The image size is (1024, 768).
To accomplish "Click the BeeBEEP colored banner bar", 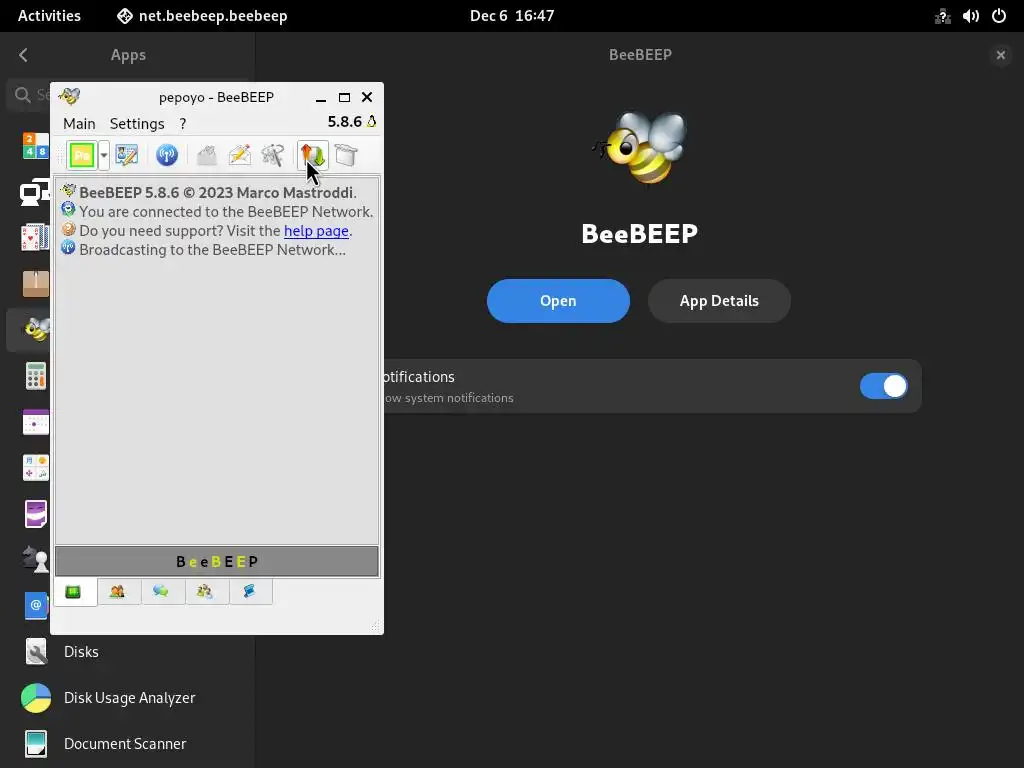I will pyautogui.click(x=217, y=562).
